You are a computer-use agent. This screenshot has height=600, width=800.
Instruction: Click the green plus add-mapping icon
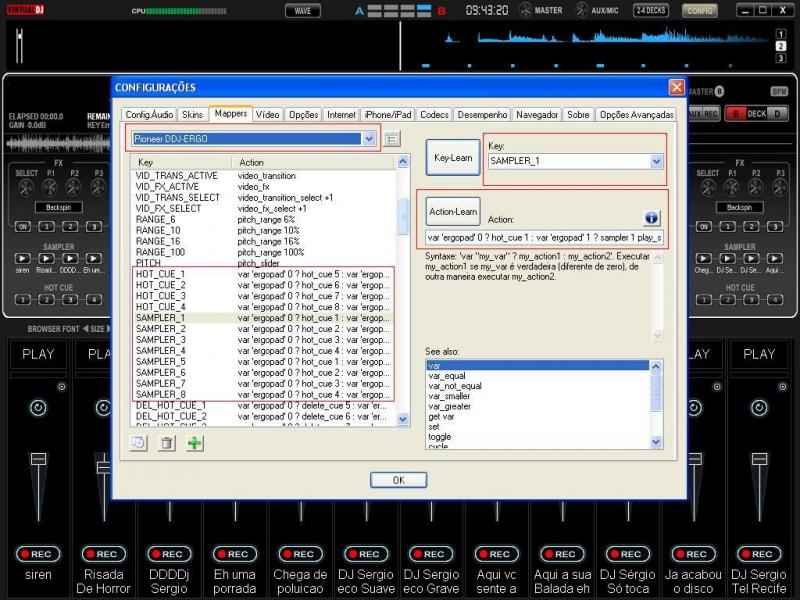(x=194, y=443)
